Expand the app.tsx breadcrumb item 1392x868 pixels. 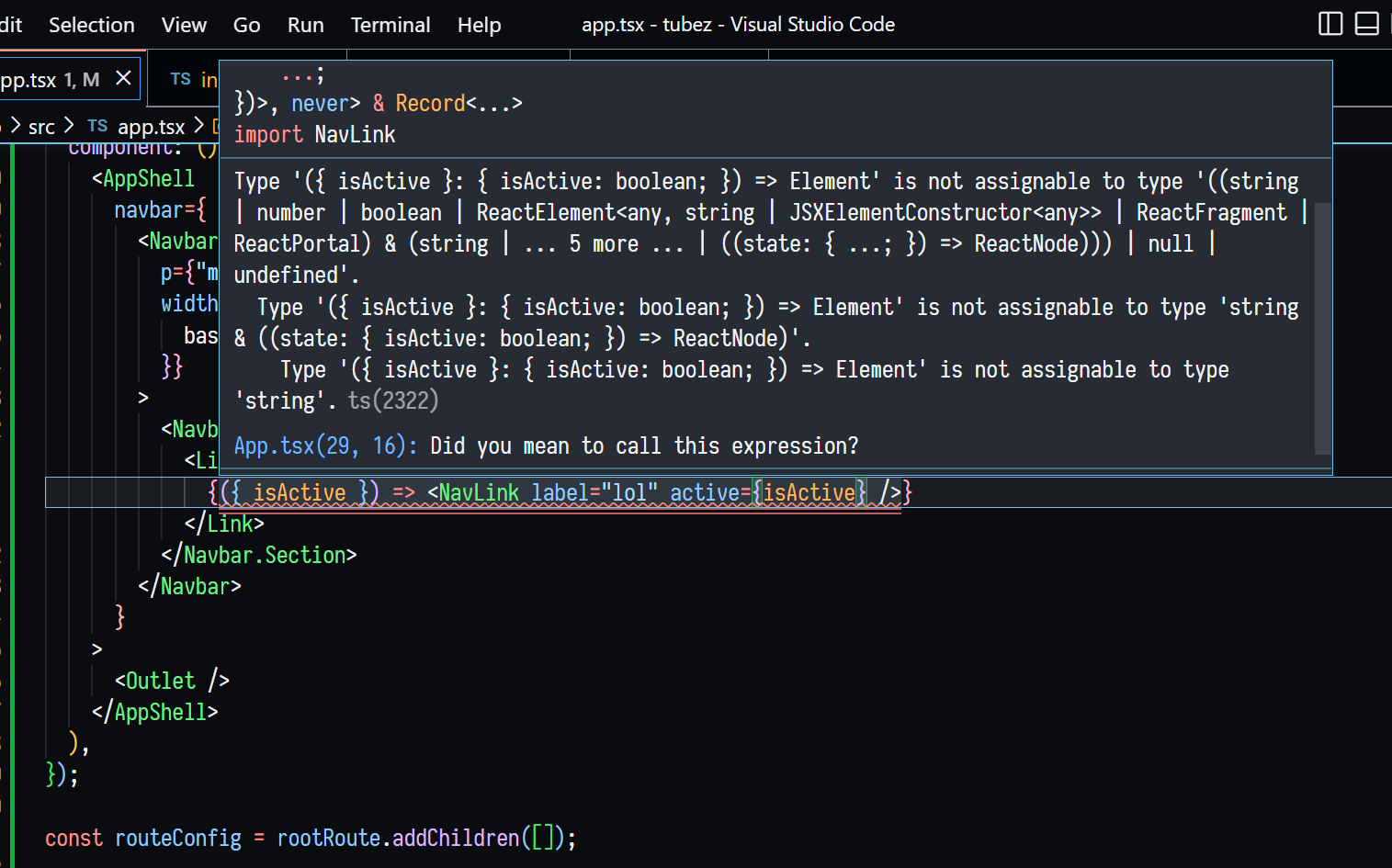point(151,127)
